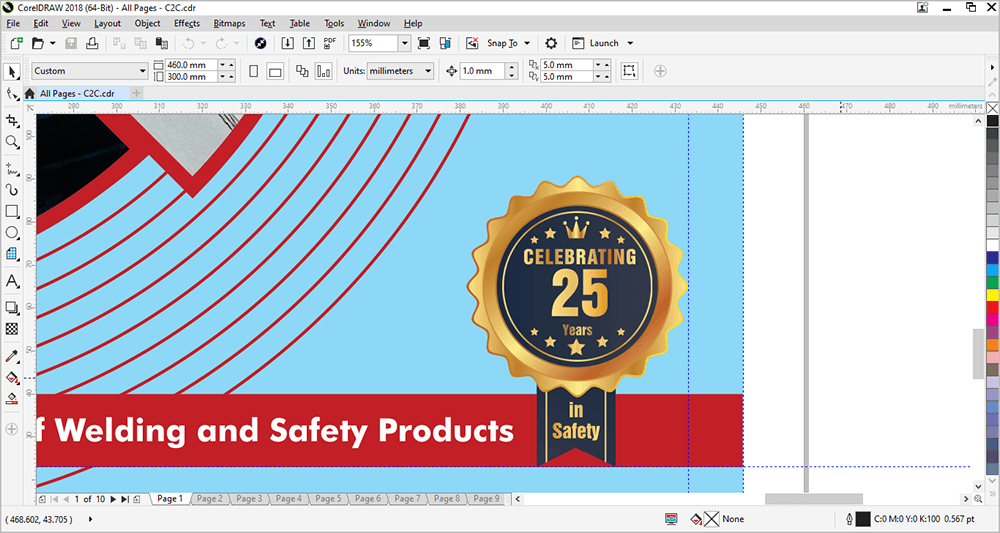Open the Custom page size dropdown
Image resolution: width=1000 pixels, height=533 pixels.
[142, 71]
